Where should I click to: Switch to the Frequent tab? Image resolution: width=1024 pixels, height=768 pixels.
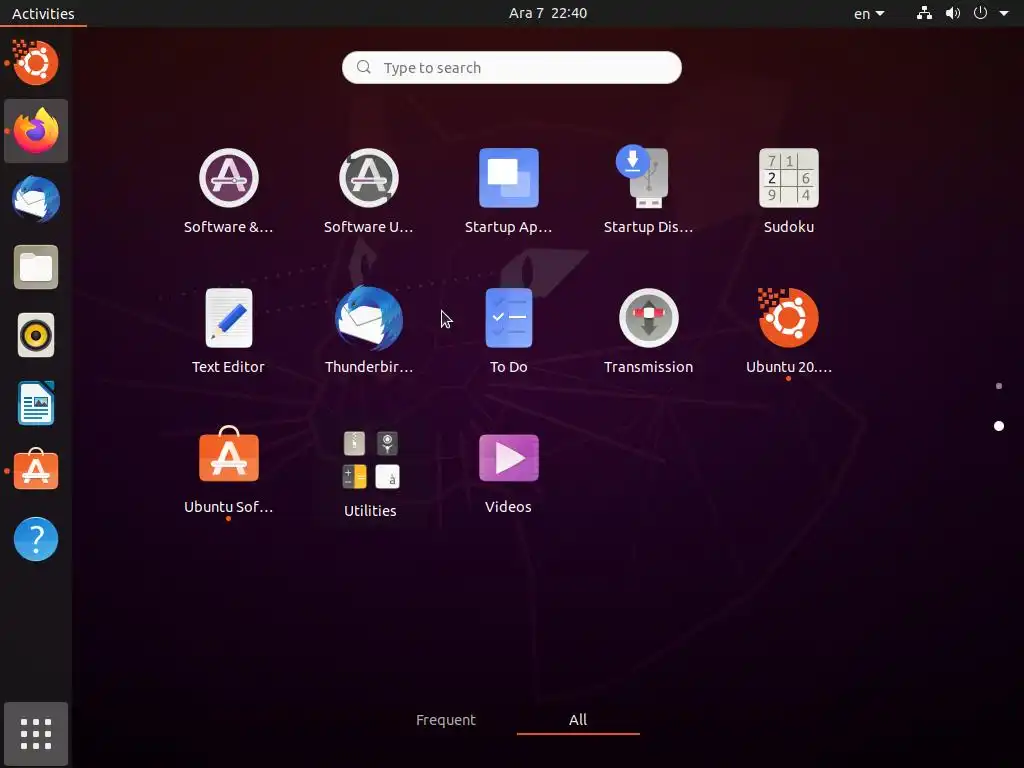[x=446, y=720]
